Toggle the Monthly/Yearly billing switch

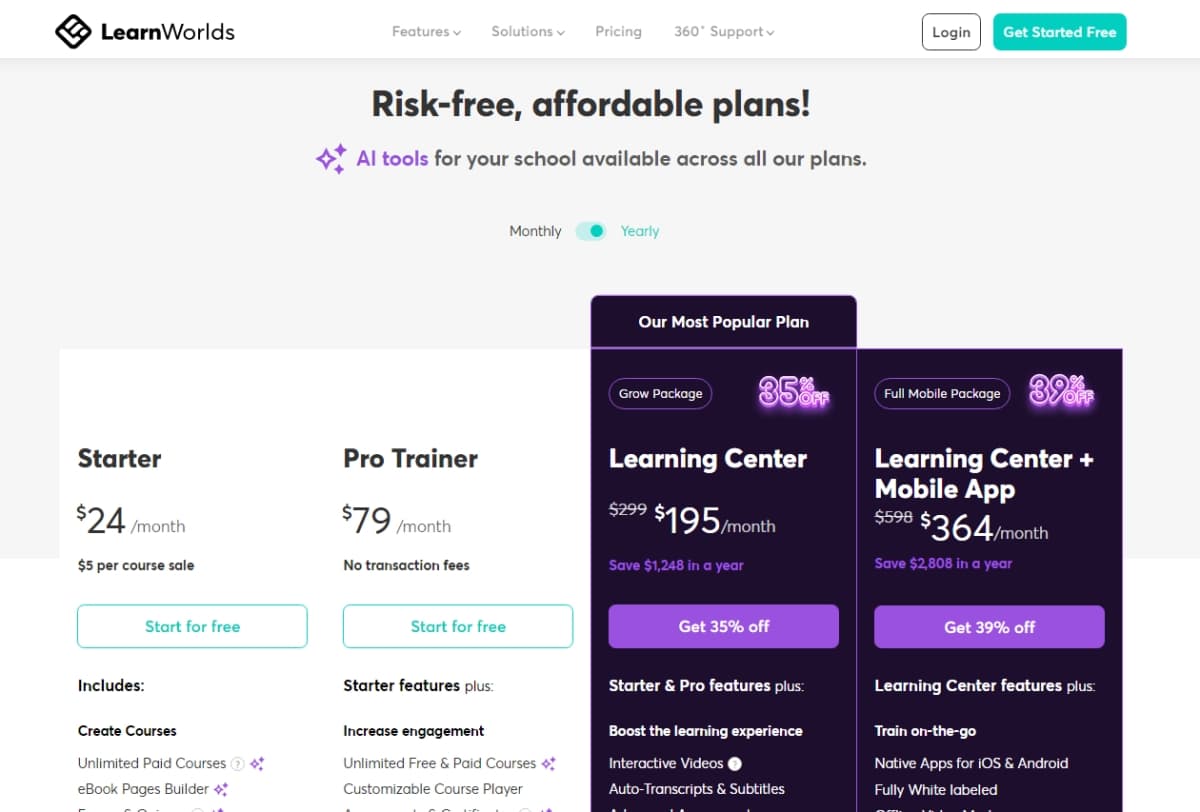tap(591, 231)
